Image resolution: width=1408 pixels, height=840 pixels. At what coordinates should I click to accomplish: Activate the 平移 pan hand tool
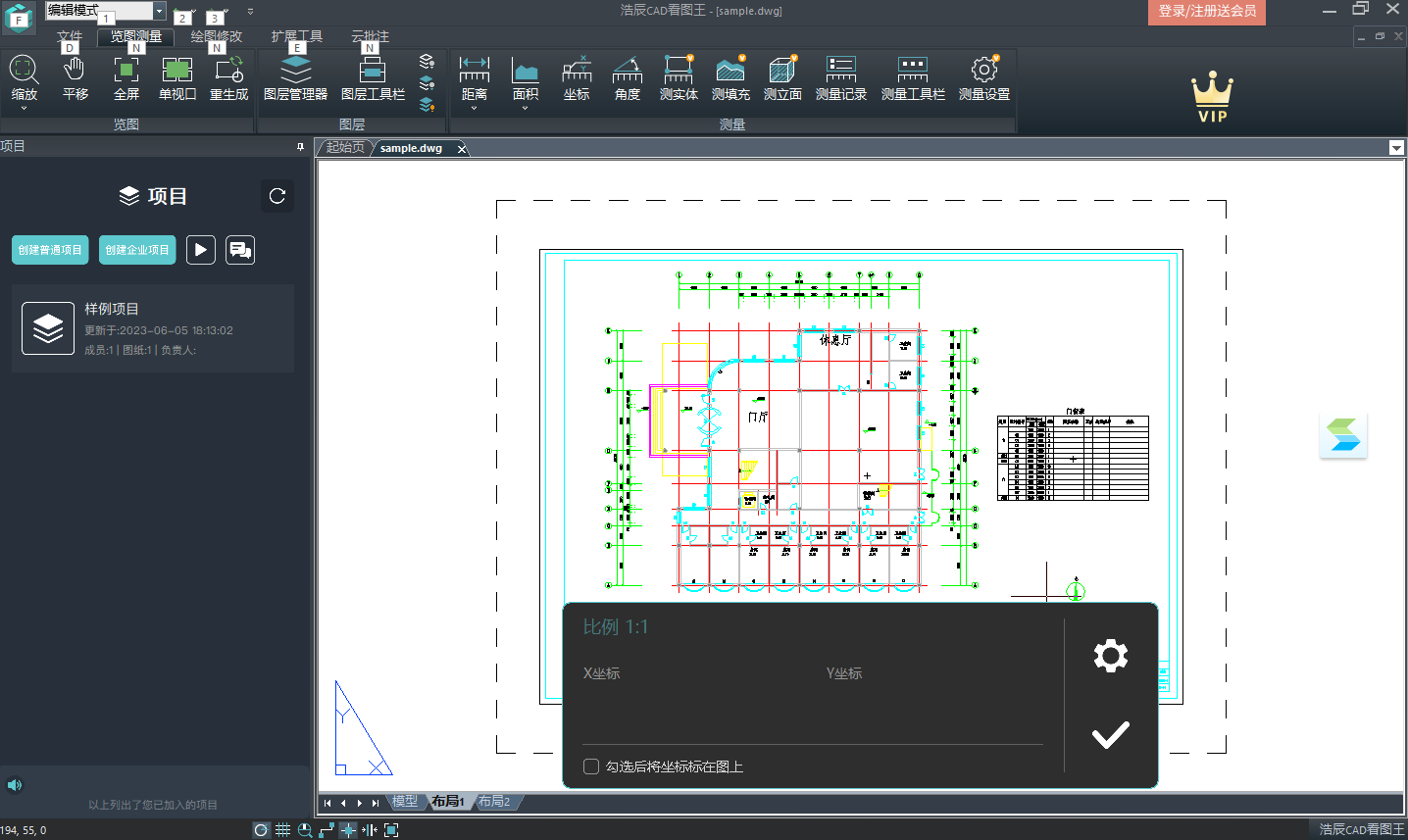point(75,78)
